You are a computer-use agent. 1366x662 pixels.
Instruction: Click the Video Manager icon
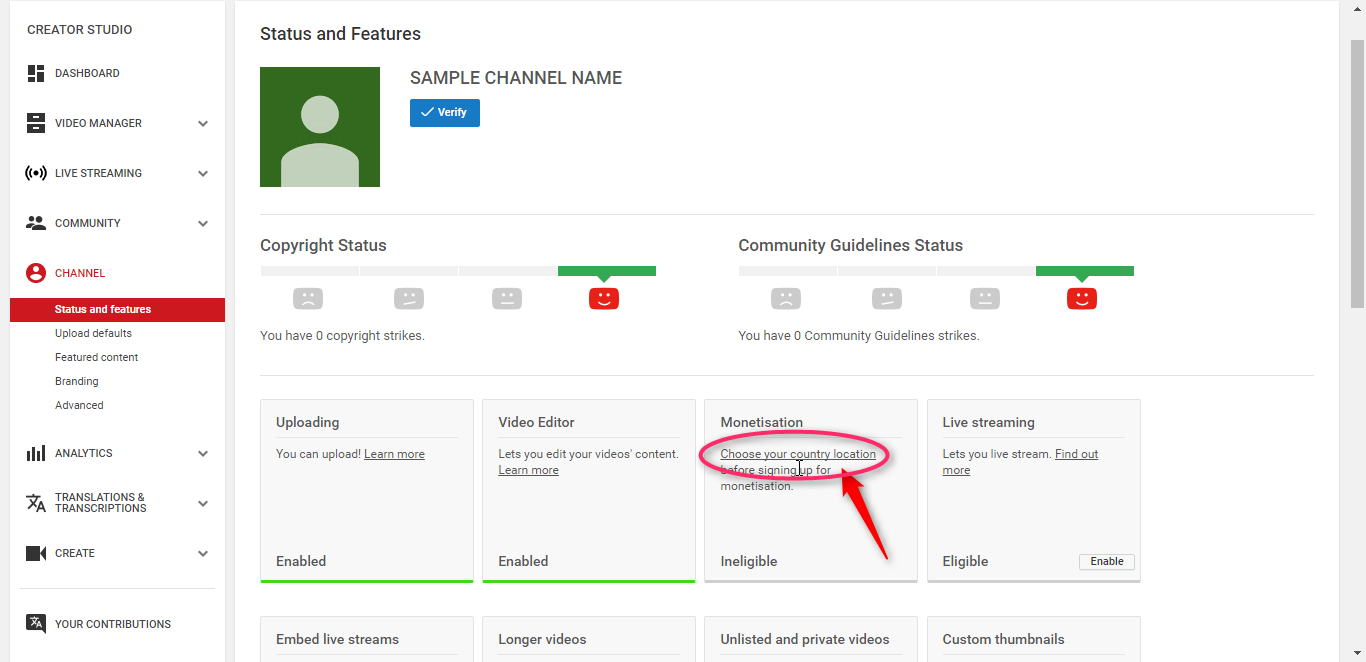pyautogui.click(x=36, y=123)
